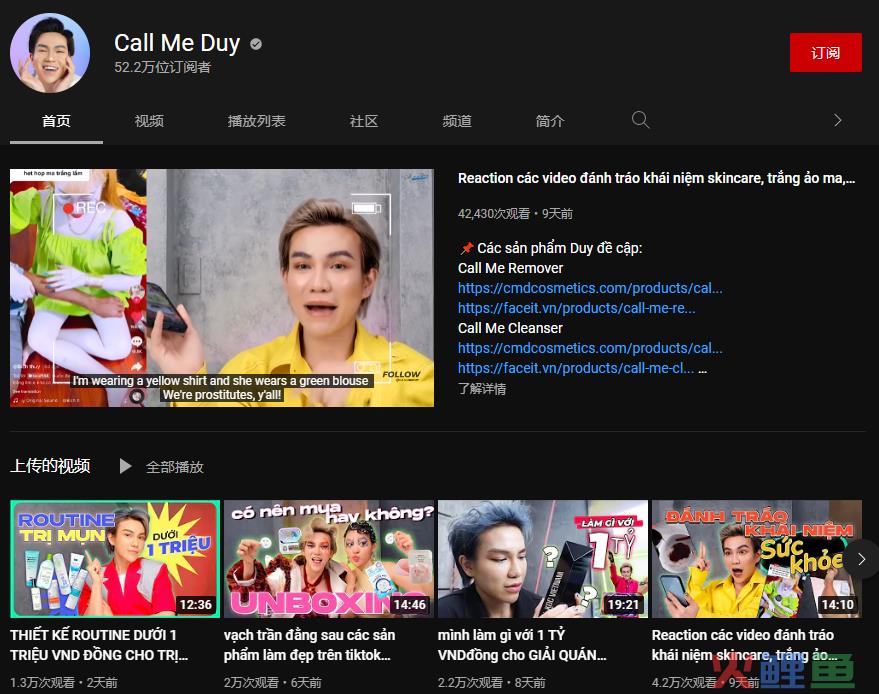Open cmdcosmetics link under Call Me Cleanser

tap(590, 348)
